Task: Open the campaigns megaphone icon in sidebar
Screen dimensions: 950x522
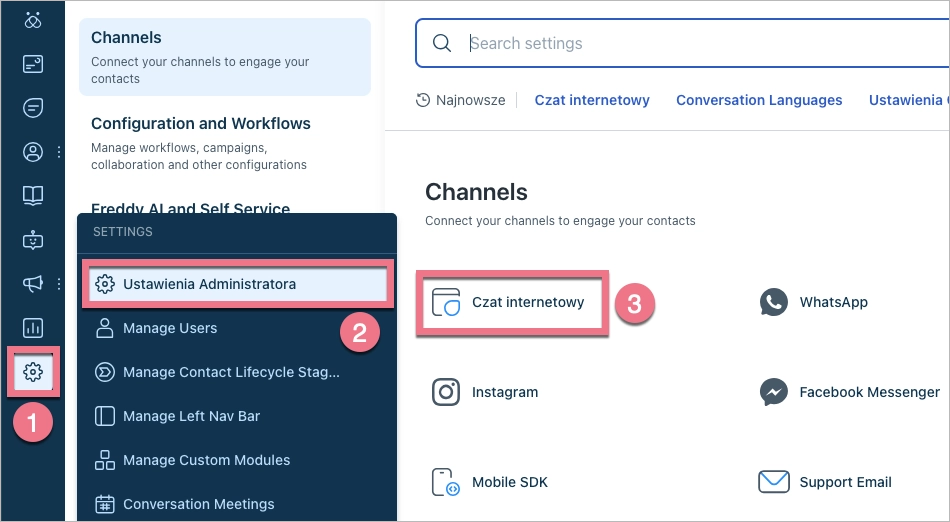Action: (x=33, y=283)
